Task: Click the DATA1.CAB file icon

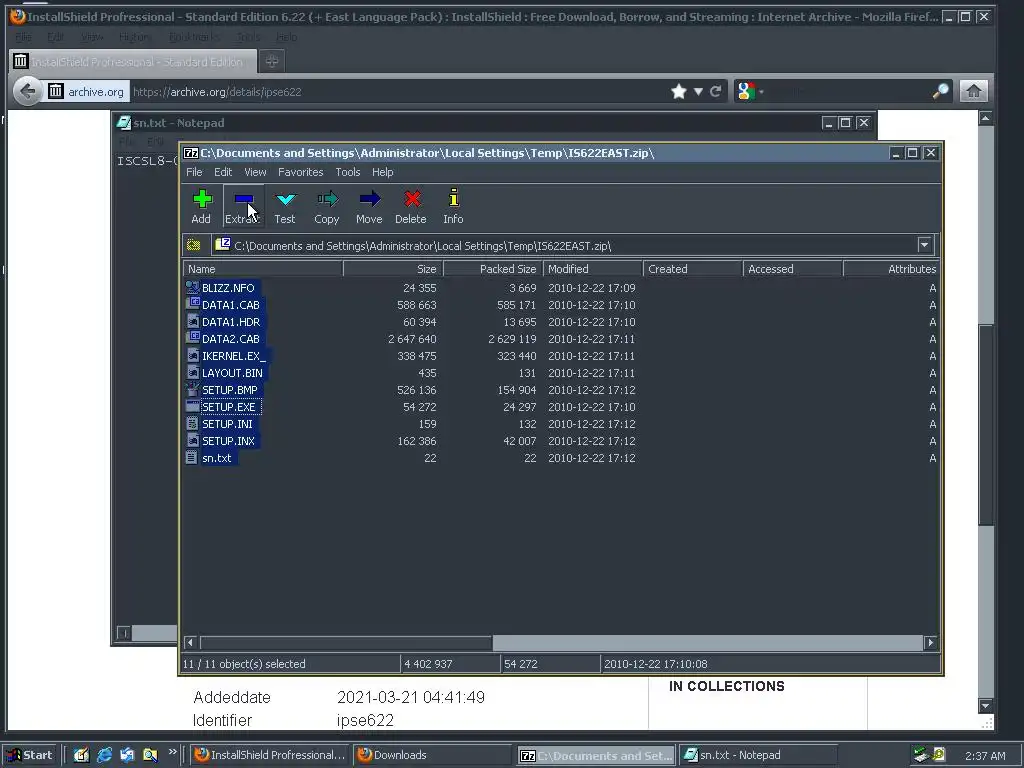Action: pyautogui.click(x=192, y=304)
